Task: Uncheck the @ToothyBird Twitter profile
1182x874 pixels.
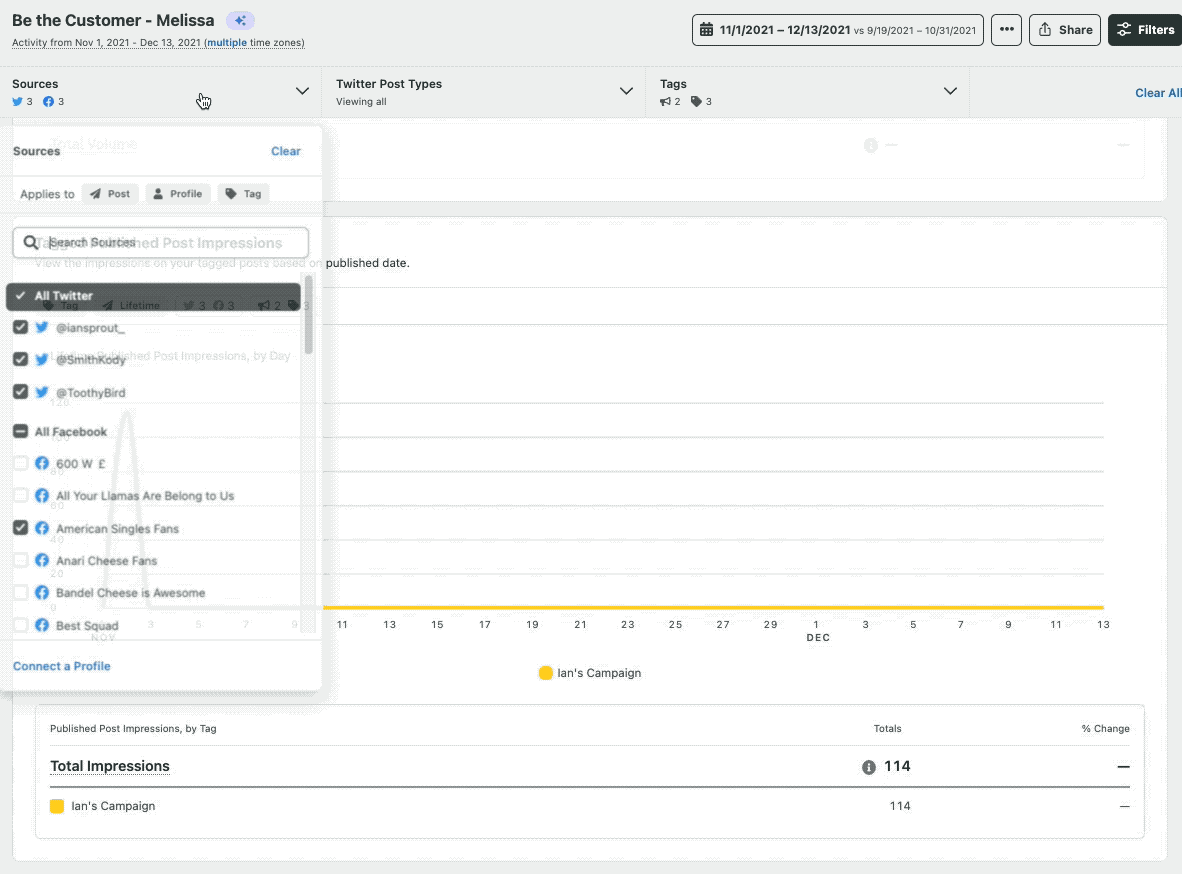Action: click(x=20, y=392)
